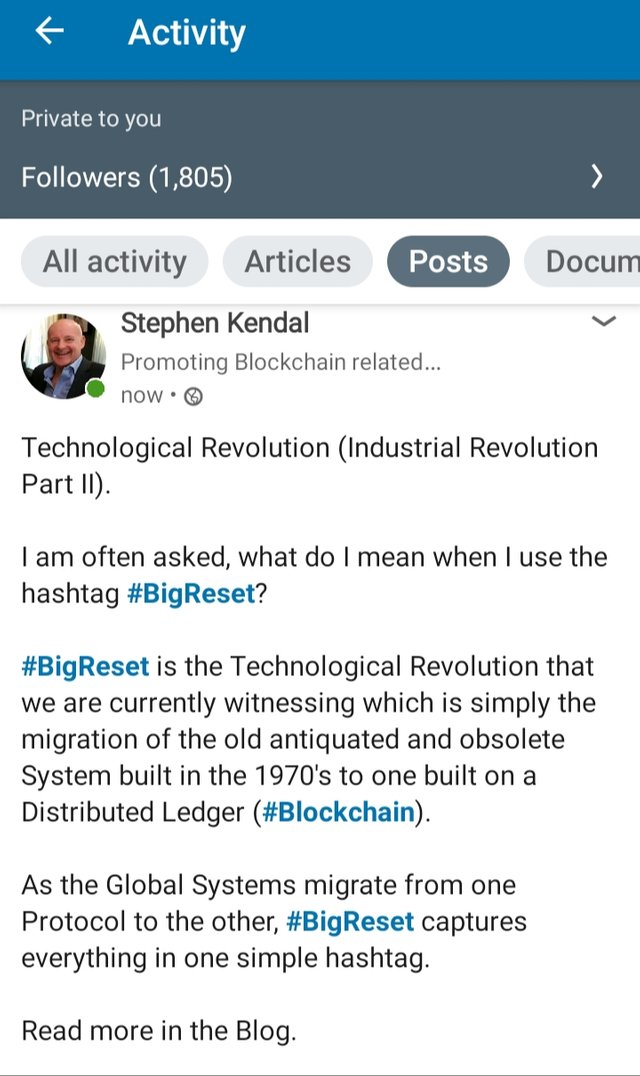Open the Followers chevron arrow
Viewport: 640px width, 1076px height.
point(597,178)
